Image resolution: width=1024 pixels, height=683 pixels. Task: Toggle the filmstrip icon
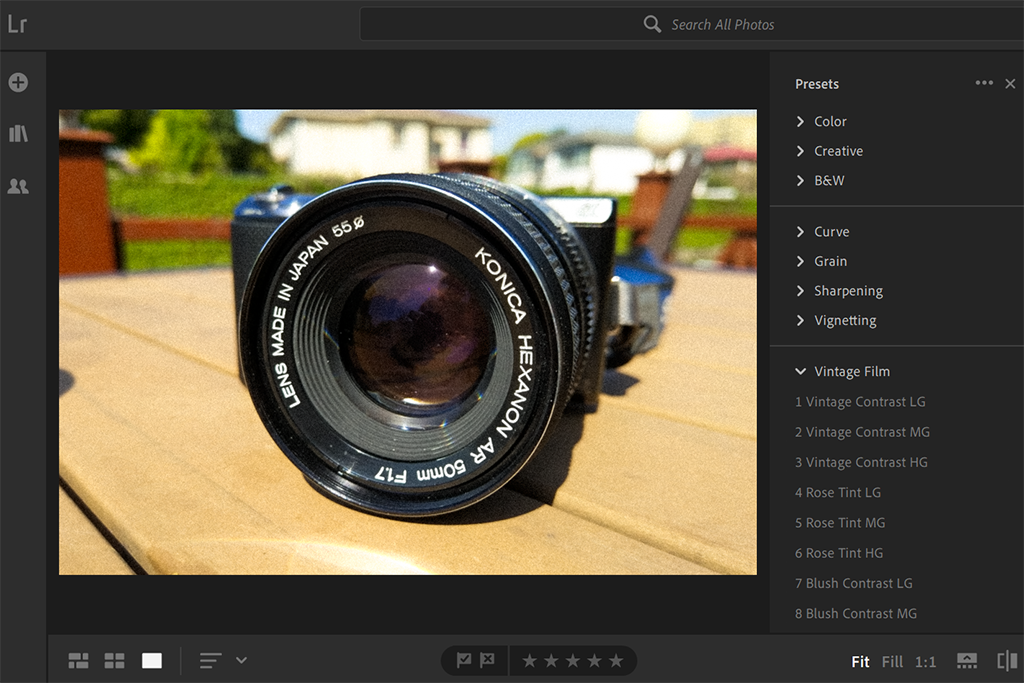pos(967,661)
